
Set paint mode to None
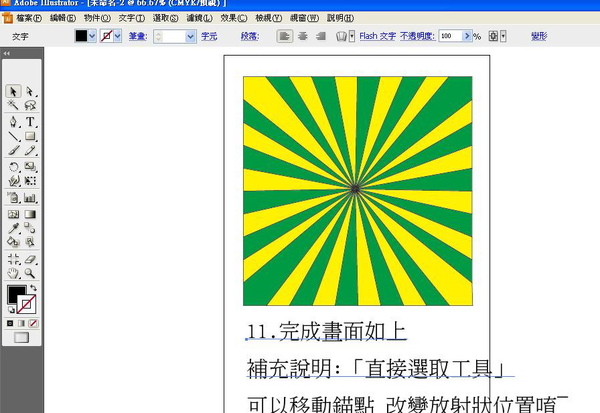[x=33, y=323]
